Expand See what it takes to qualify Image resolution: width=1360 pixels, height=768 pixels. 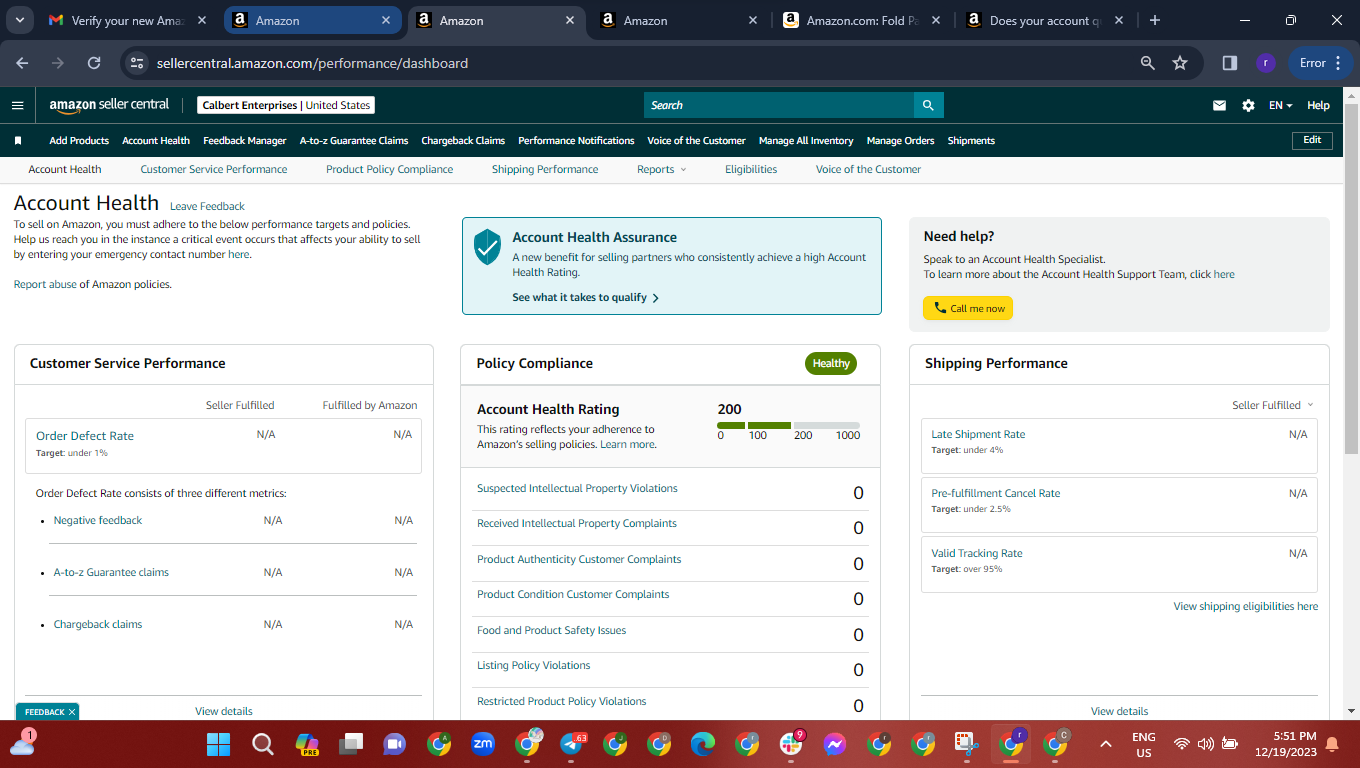[585, 298]
